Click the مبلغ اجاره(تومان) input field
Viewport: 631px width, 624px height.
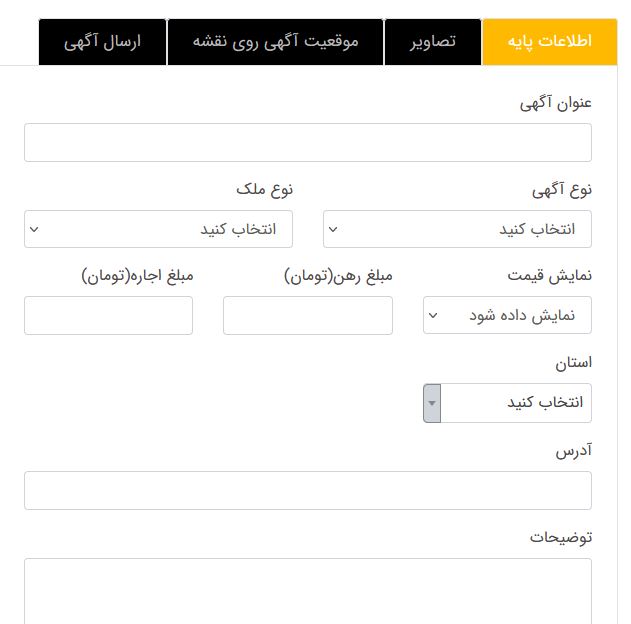click(108, 315)
